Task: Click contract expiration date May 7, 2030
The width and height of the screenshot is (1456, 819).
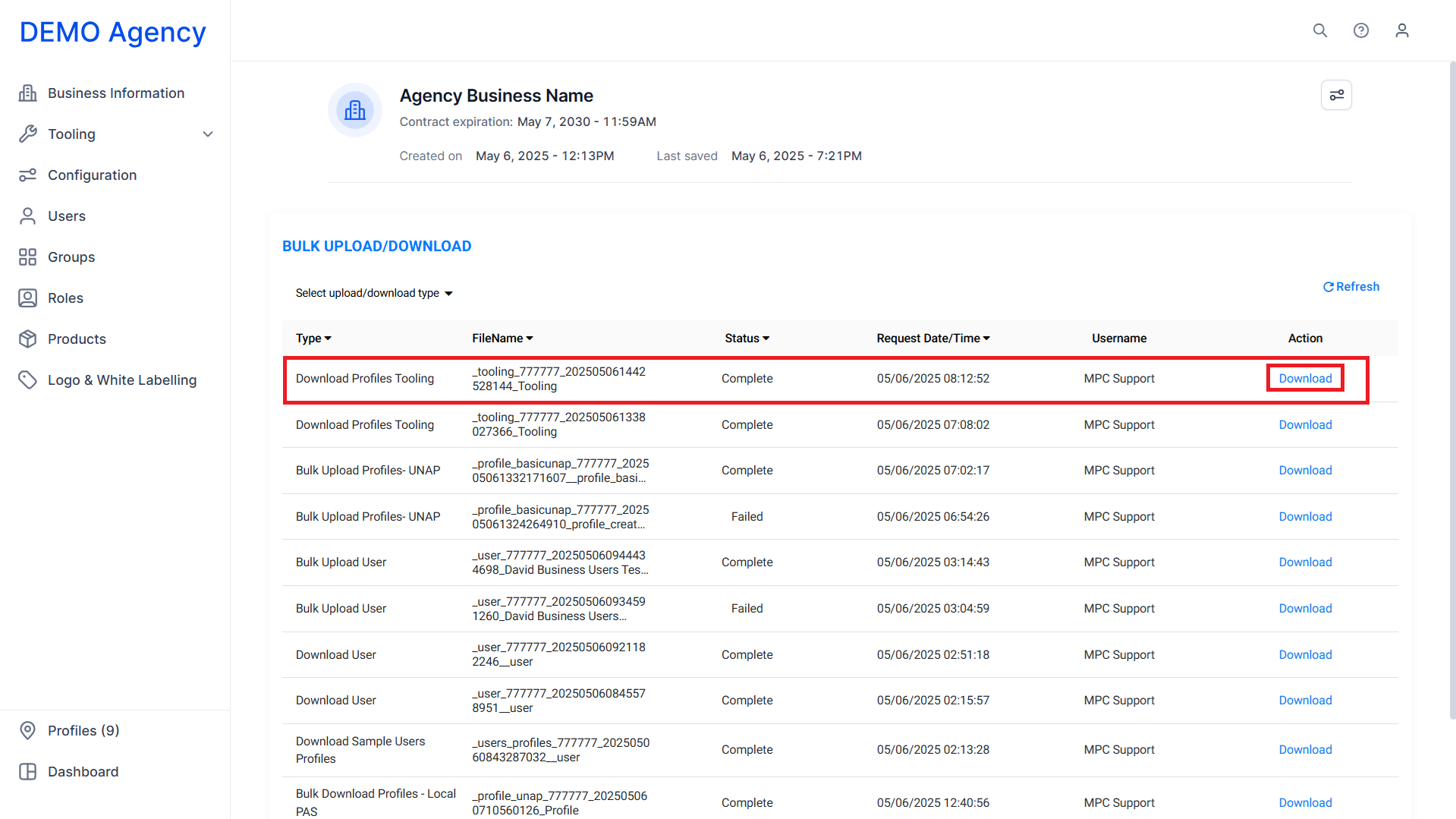Action: 586,122
